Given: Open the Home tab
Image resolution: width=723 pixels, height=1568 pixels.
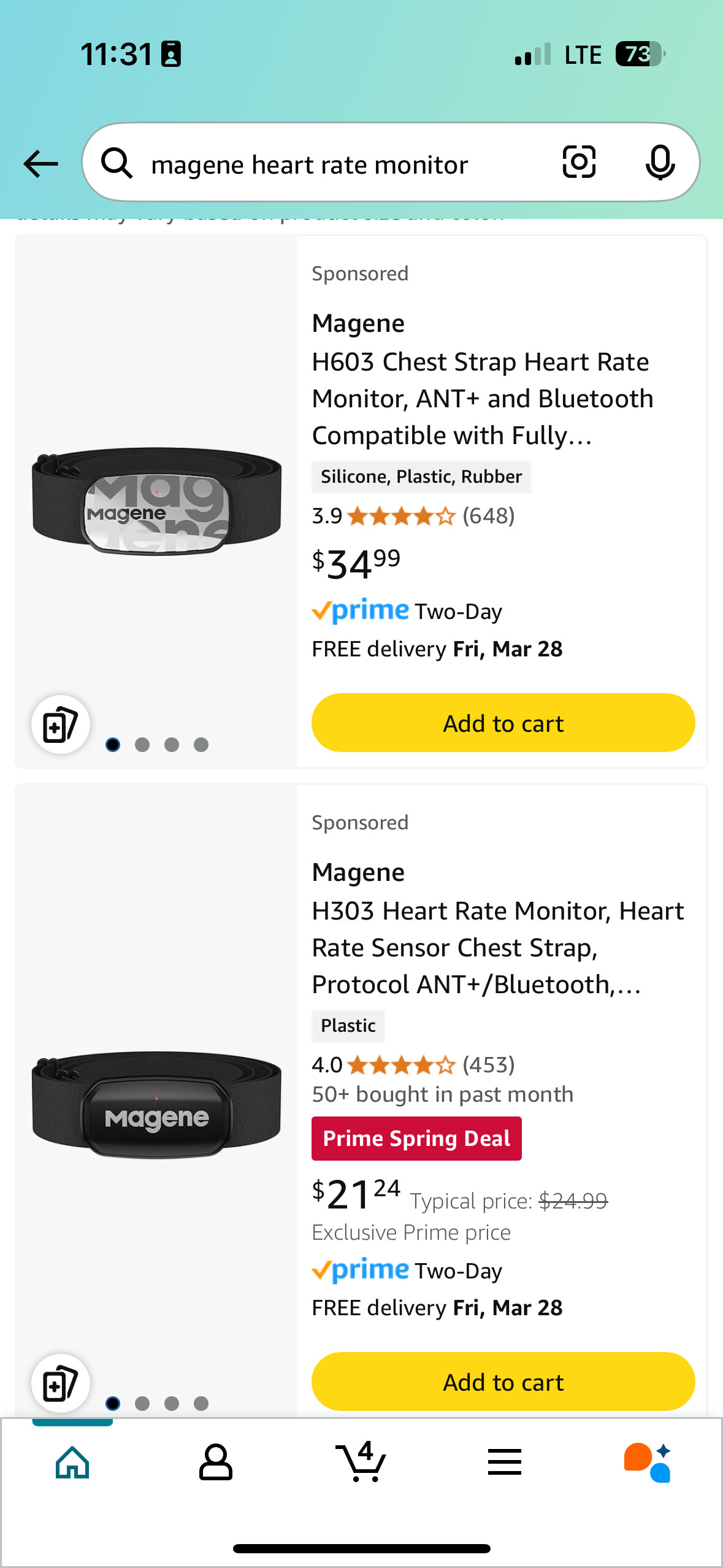Looking at the screenshot, I should coord(72,1462).
